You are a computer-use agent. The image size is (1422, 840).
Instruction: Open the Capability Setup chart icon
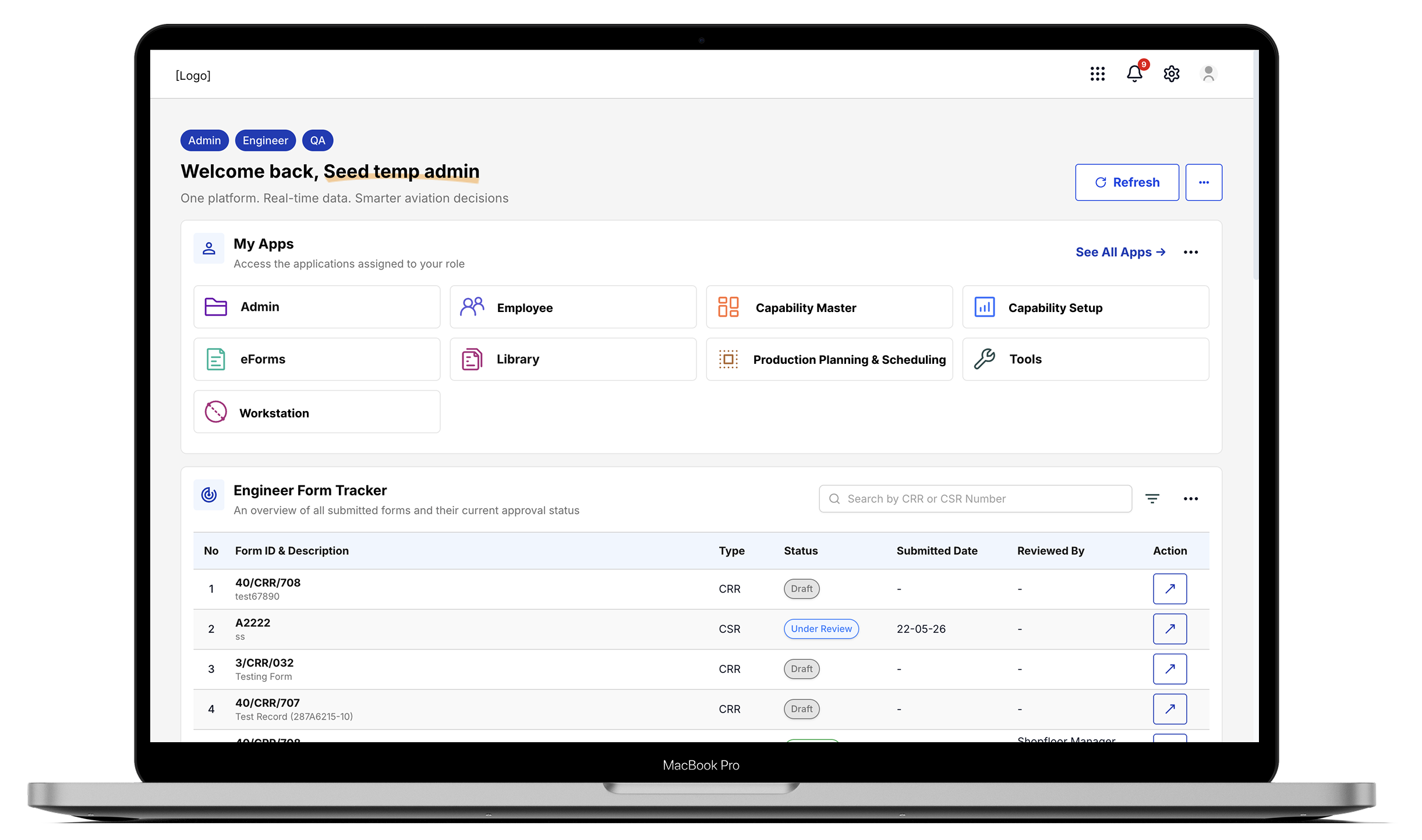[x=984, y=307]
